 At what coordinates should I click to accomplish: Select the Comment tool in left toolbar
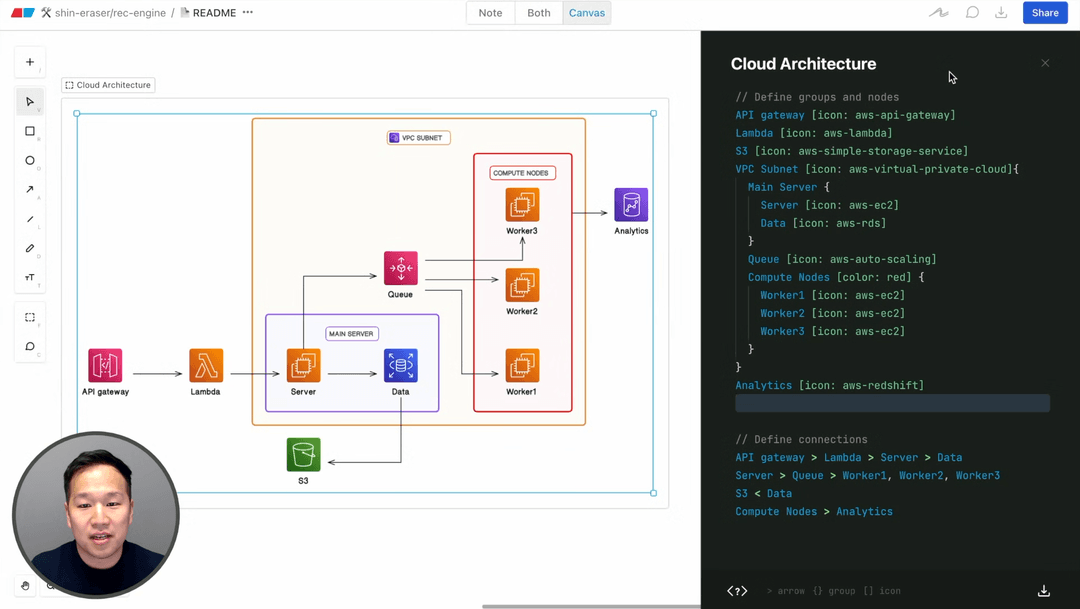coord(30,346)
